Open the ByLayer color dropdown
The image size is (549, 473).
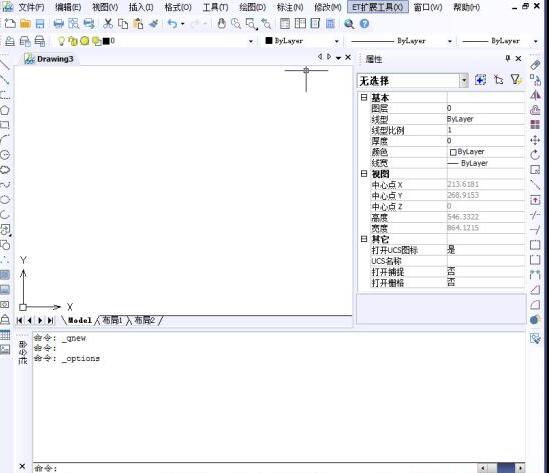coord(336,41)
